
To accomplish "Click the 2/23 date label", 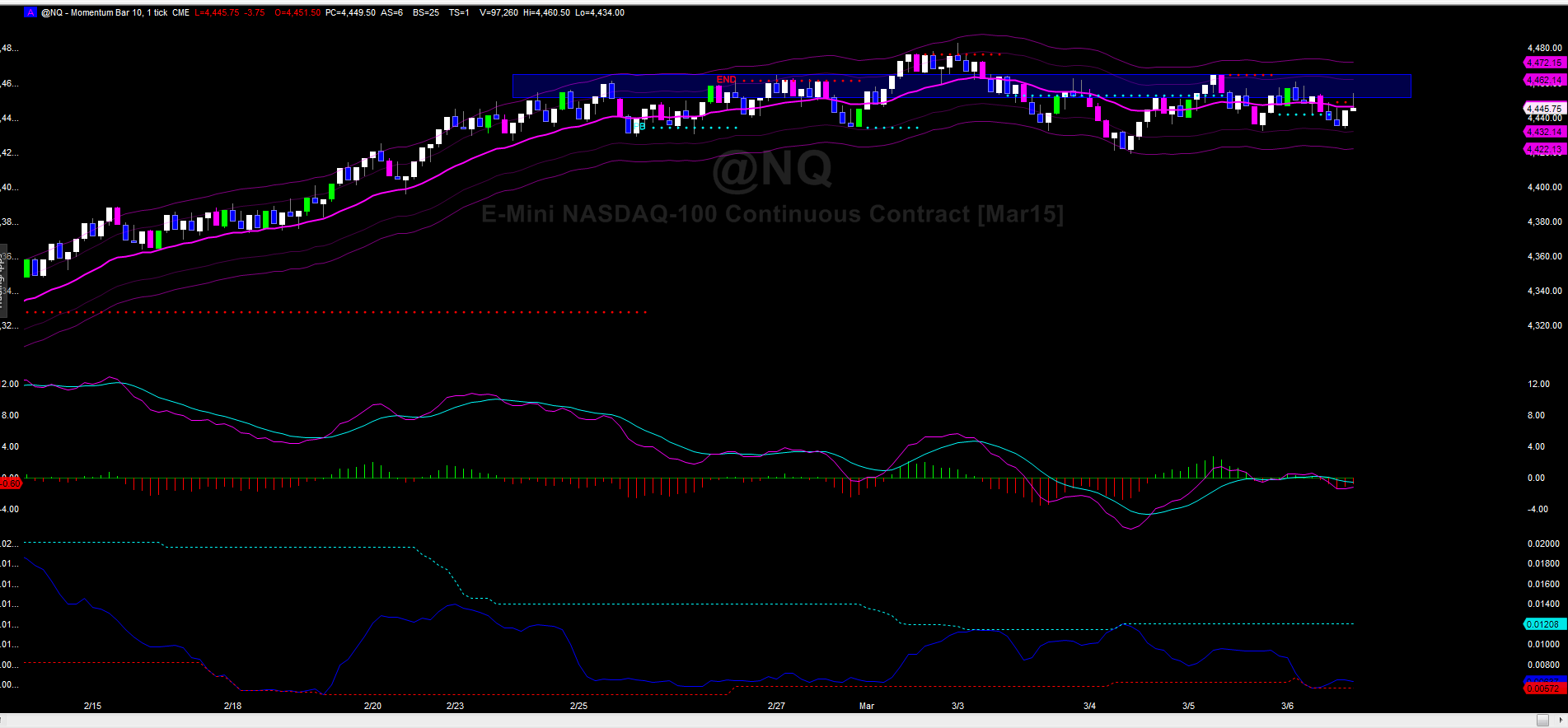I will tap(455, 706).
